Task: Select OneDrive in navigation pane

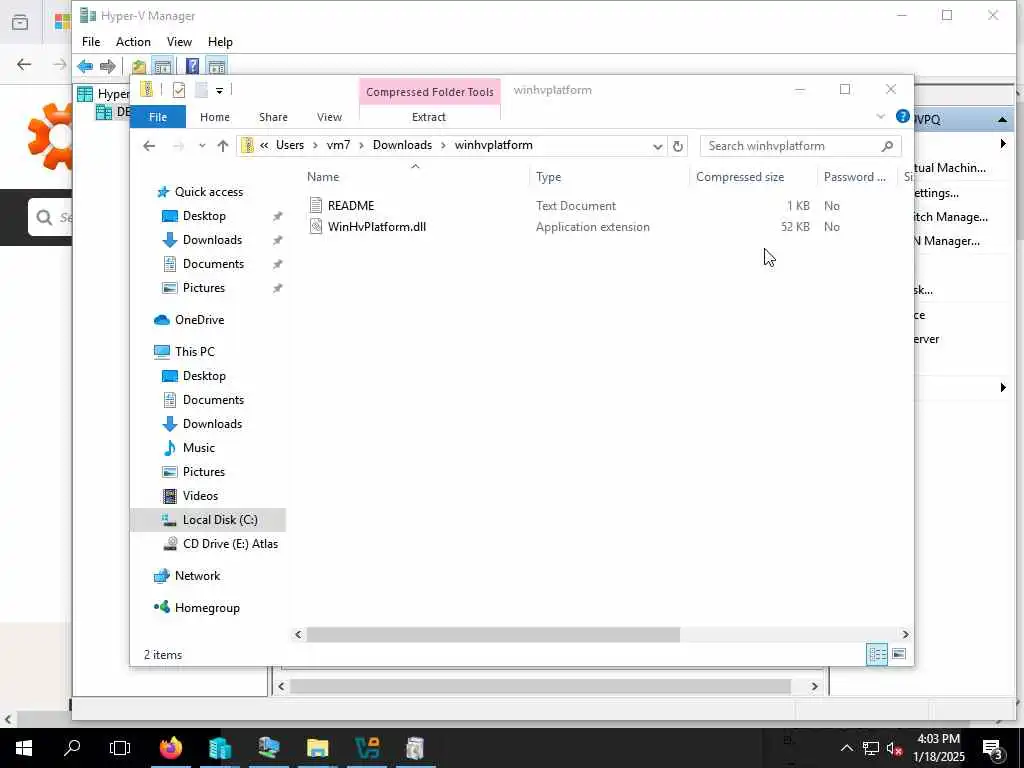Action: [199, 320]
